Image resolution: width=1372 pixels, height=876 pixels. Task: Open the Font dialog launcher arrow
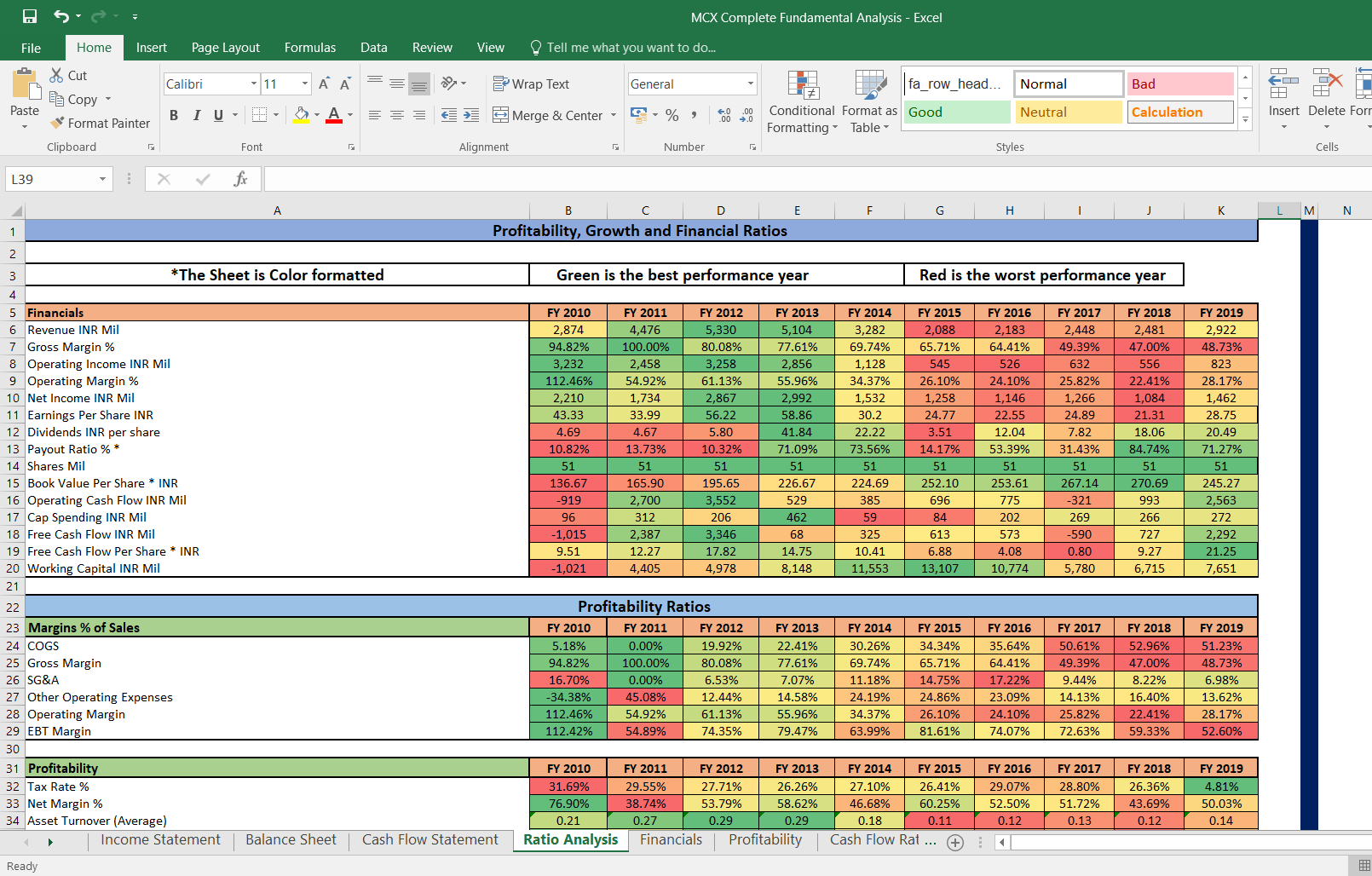click(x=351, y=147)
